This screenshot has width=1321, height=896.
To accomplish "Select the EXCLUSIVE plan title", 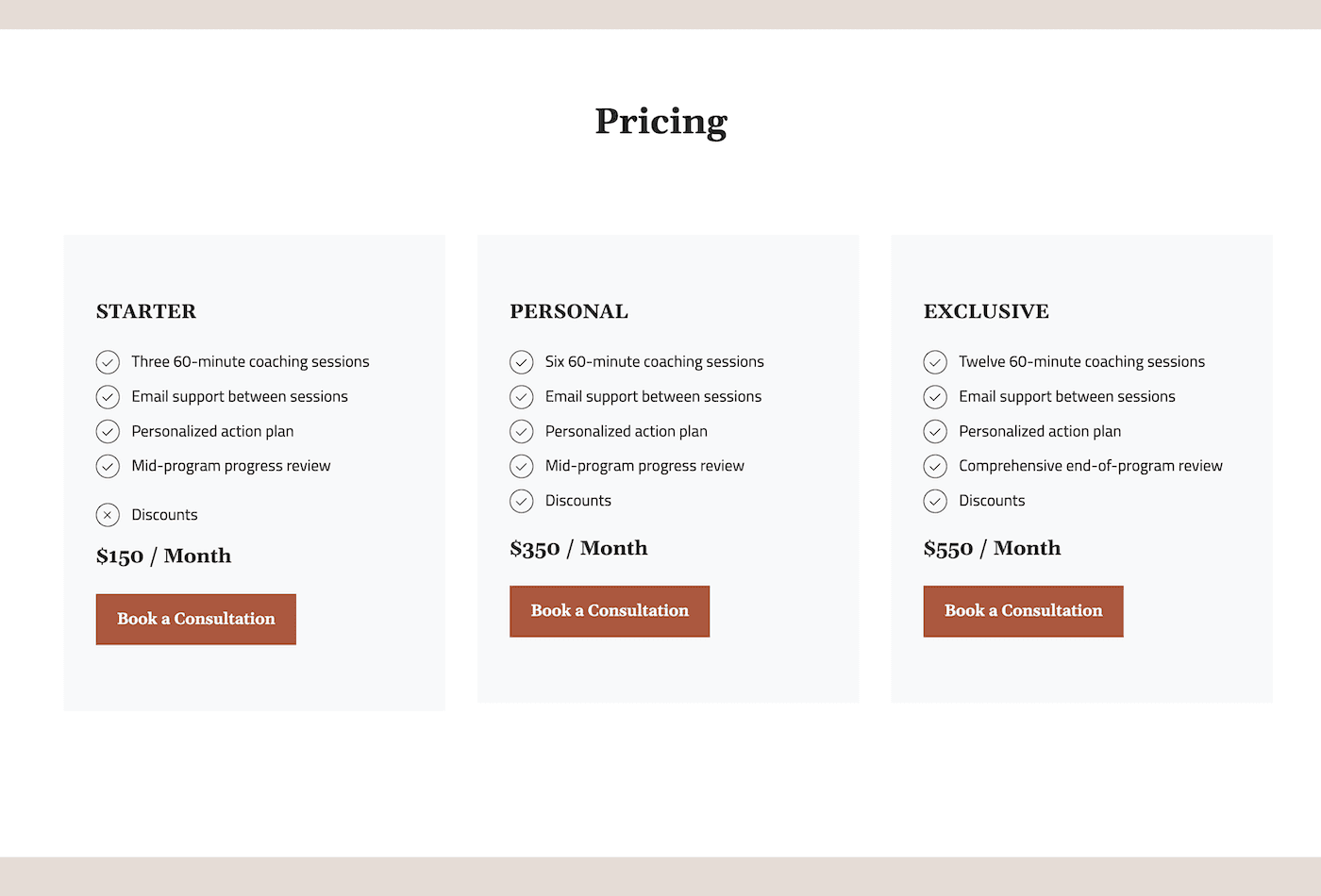I will (986, 311).
